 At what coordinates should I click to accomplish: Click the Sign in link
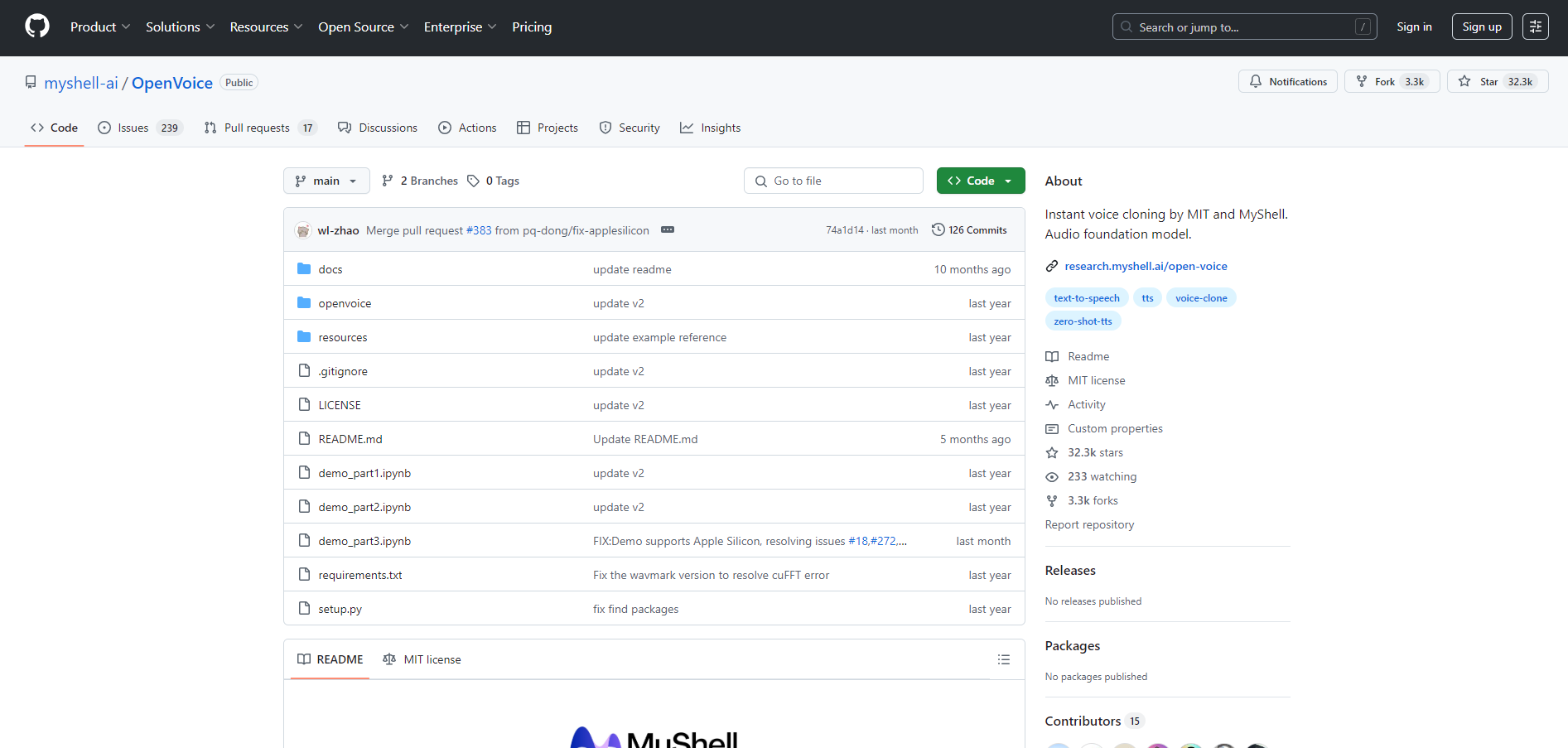click(x=1414, y=27)
